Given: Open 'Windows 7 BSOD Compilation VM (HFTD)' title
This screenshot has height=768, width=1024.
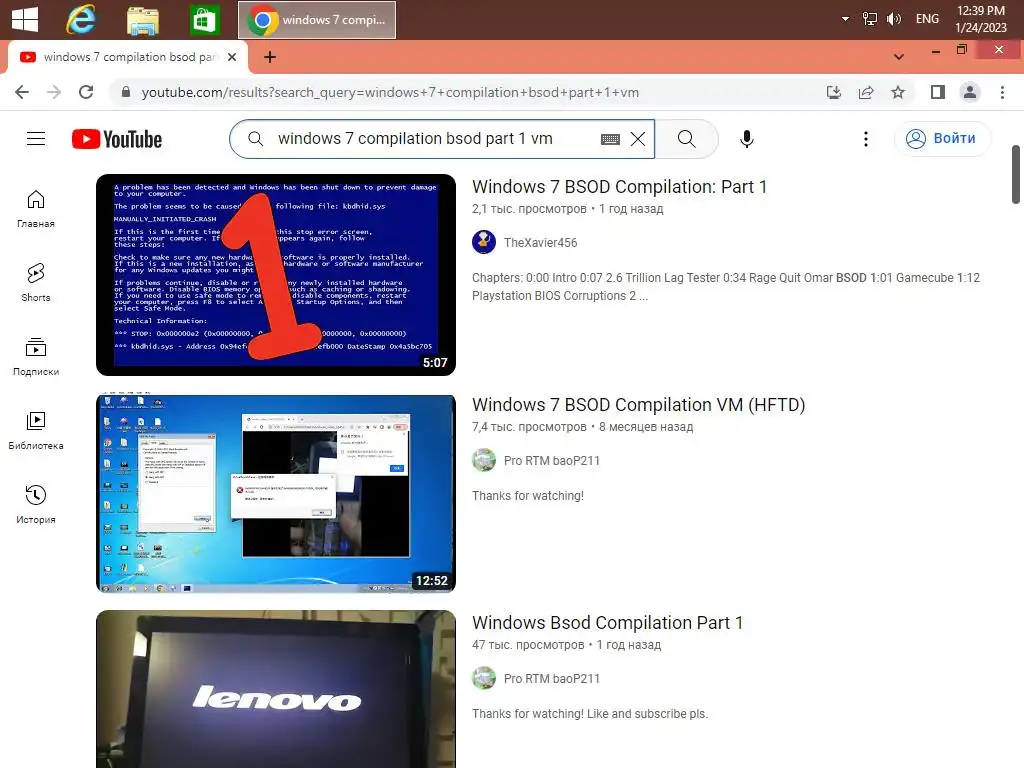Looking at the screenshot, I should tap(638, 405).
